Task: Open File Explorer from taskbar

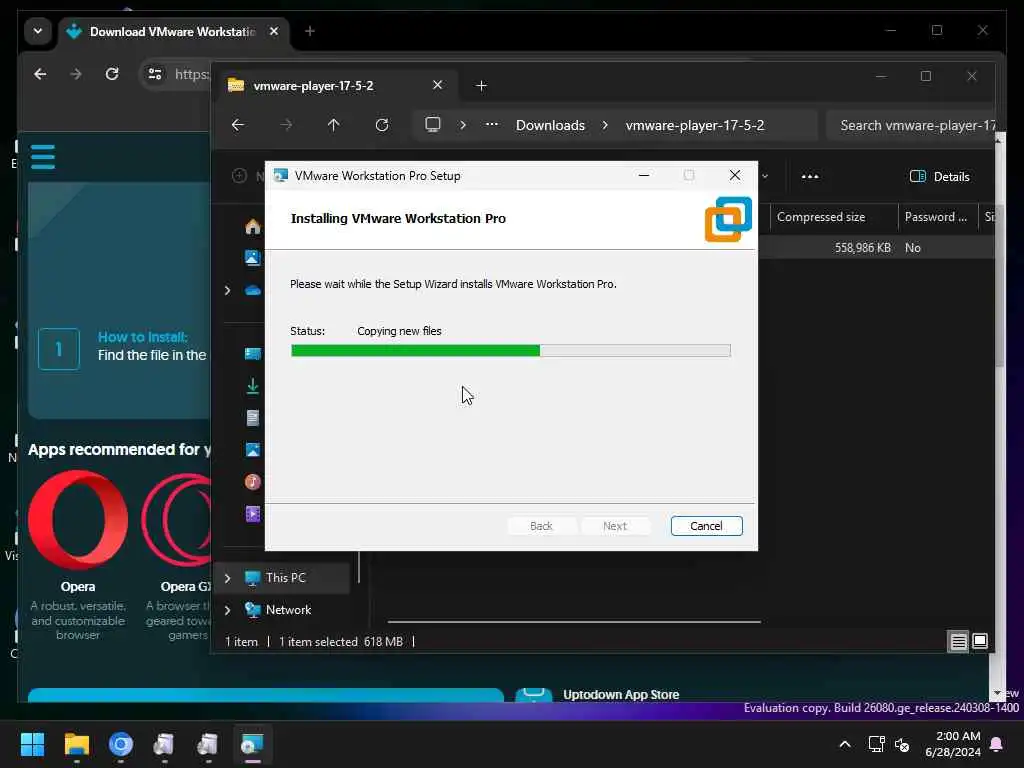Action: click(x=77, y=744)
